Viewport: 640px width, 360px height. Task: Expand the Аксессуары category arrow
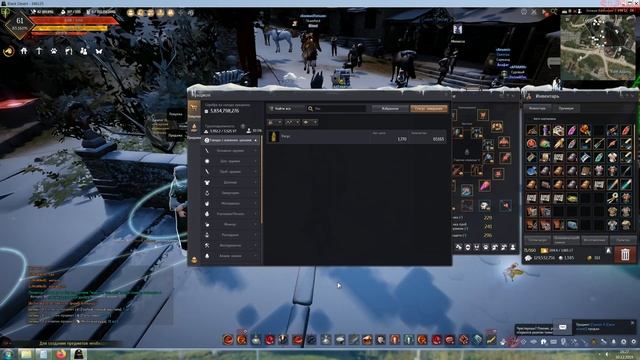[256, 193]
